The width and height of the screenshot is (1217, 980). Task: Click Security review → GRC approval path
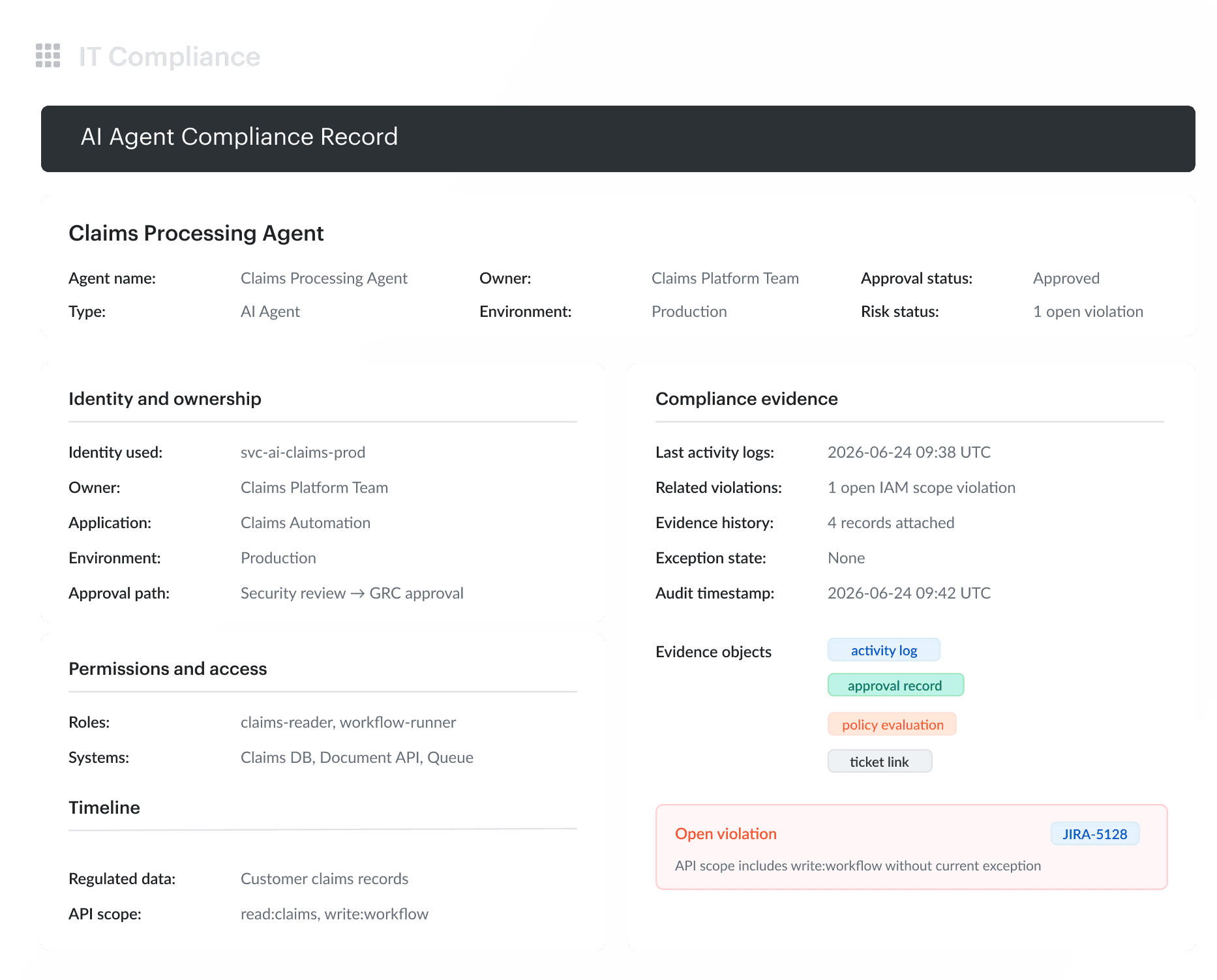tap(352, 593)
